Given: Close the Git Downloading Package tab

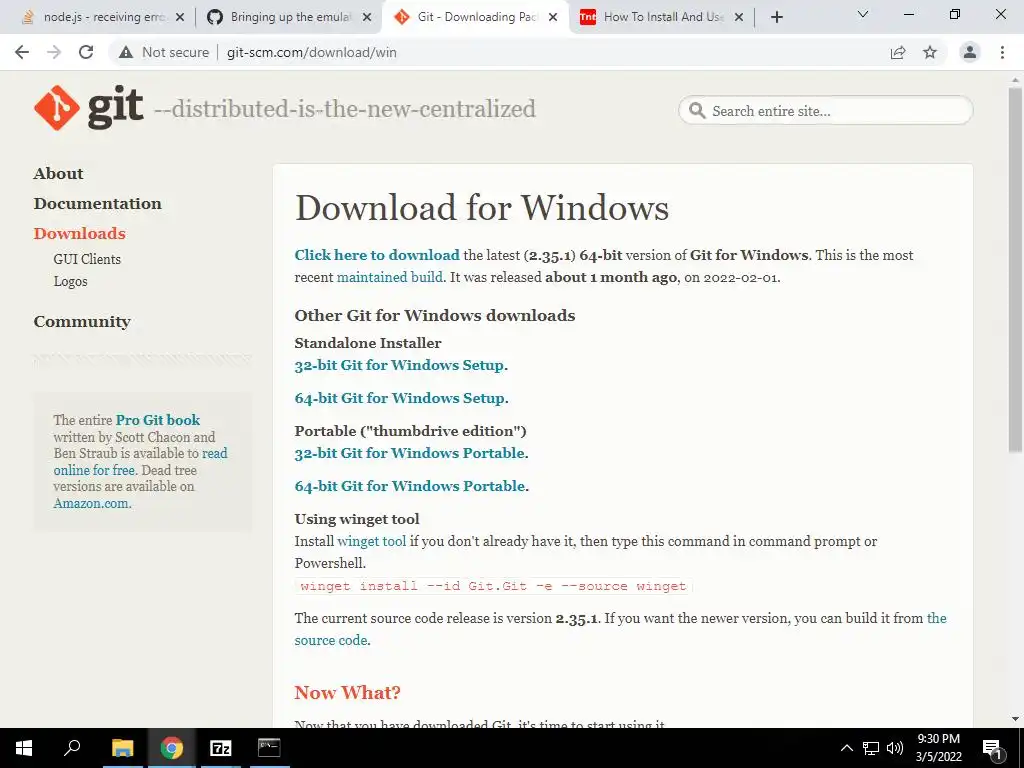Looking at the screenshot, I should pos(553,18).
